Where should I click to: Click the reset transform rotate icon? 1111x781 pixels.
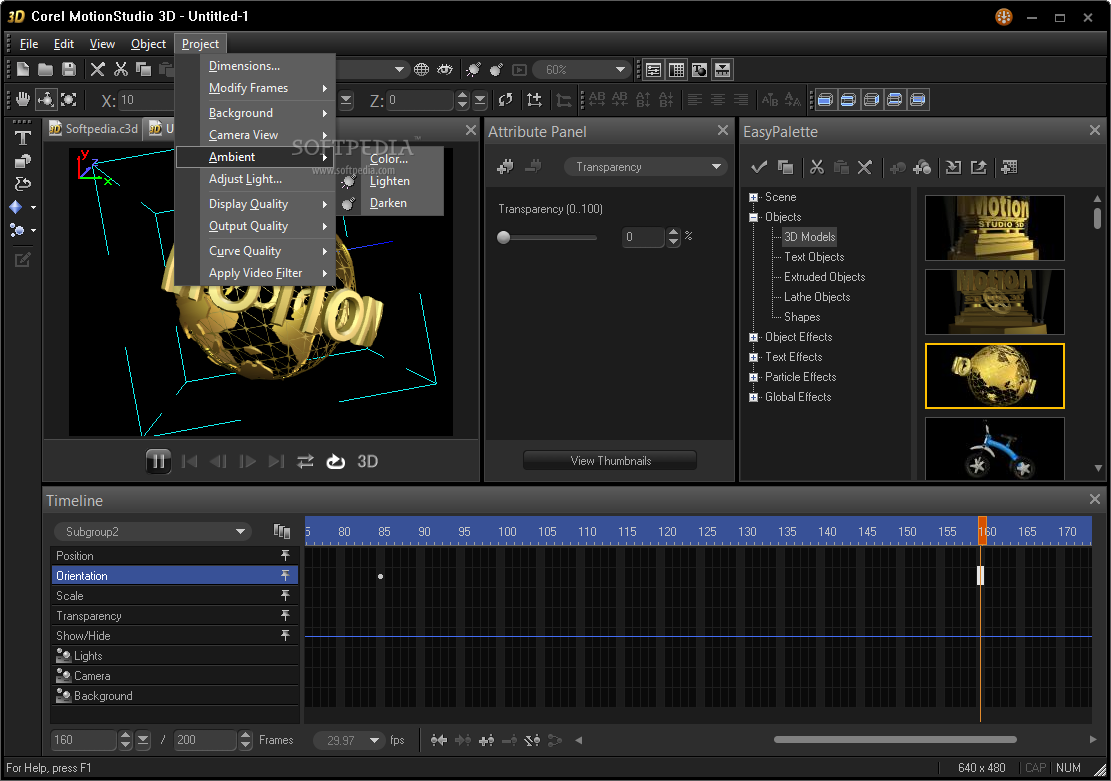pyautogui.click(x=505, y=99)
